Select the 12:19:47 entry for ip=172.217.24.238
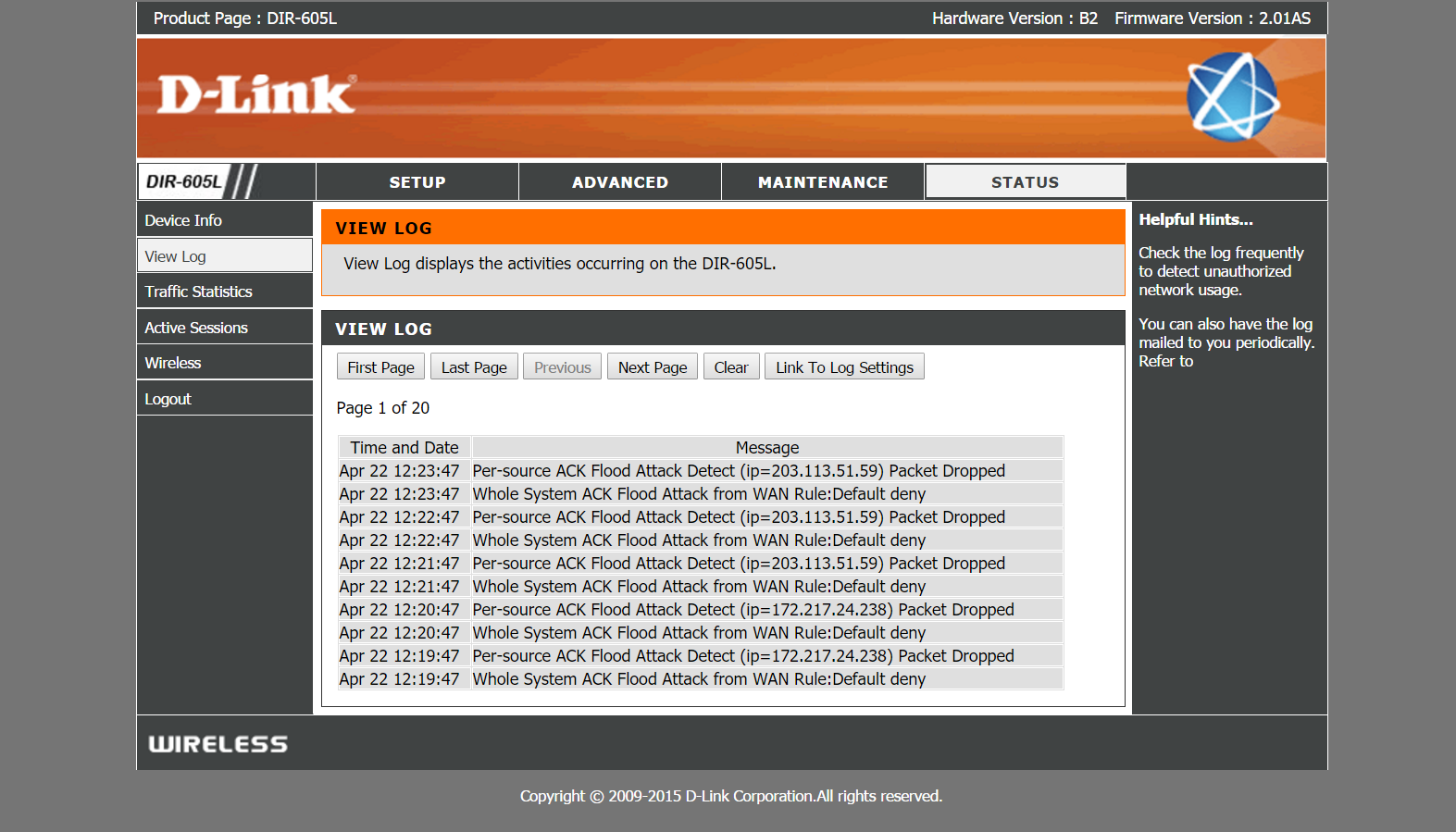The image size is (1456, 832). click(701, 656)
